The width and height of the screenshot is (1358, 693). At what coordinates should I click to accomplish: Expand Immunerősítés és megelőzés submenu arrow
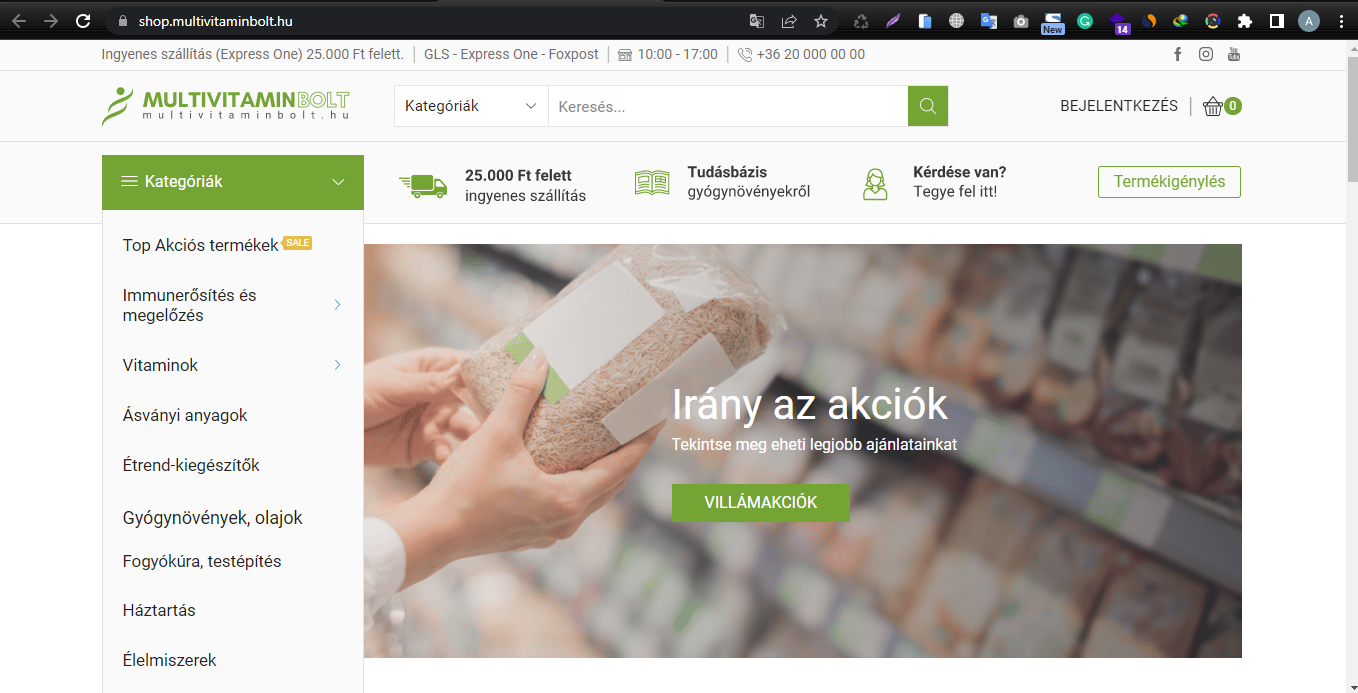point(338,305)
